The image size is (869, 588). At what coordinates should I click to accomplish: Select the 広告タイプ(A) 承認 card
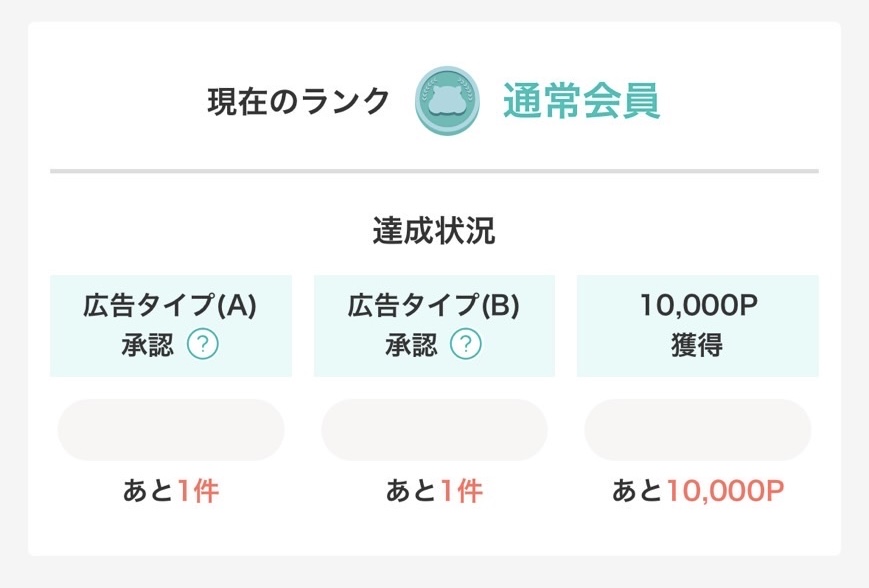[171, 326]
